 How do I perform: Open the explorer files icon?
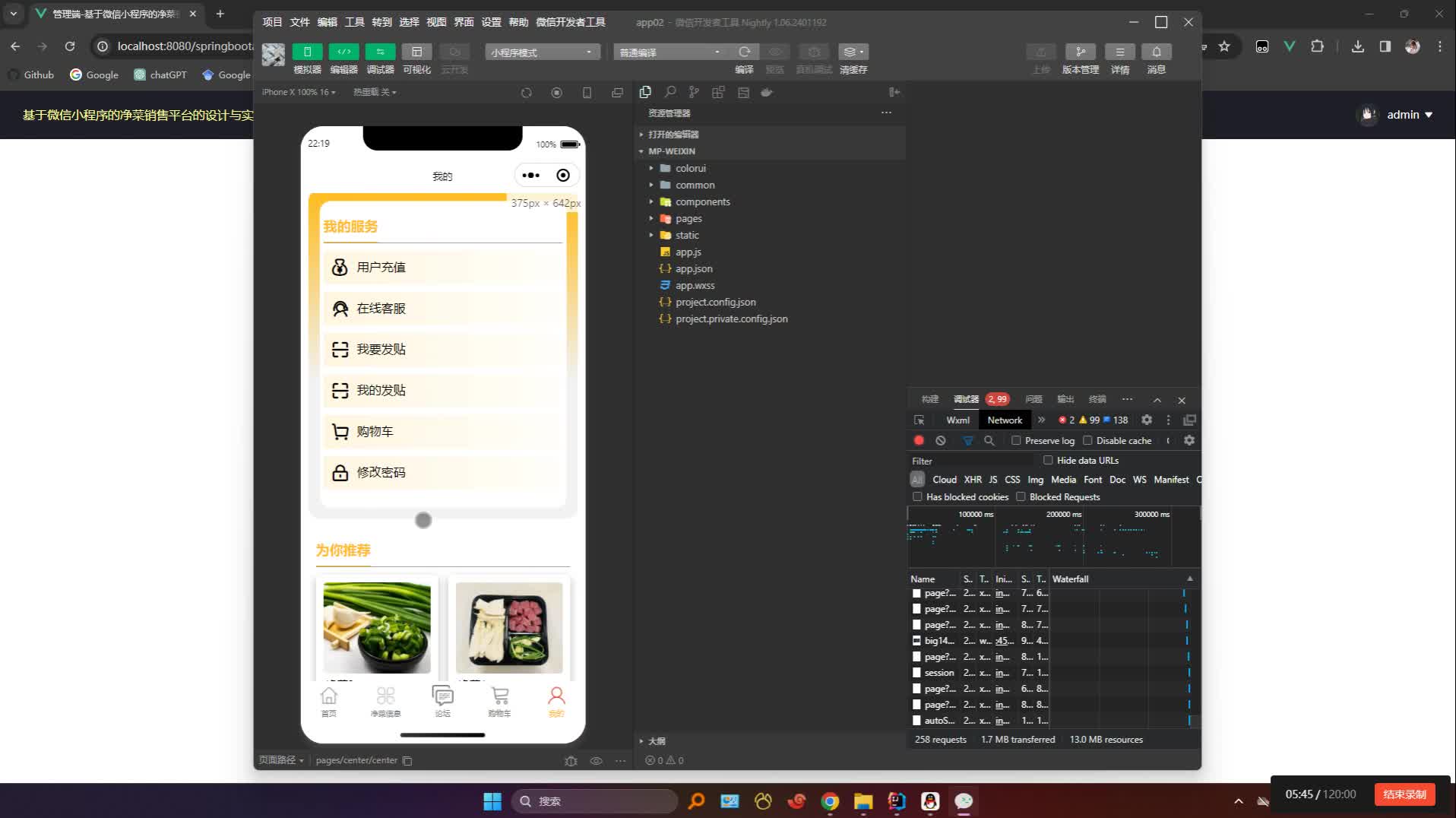[645, 92]
